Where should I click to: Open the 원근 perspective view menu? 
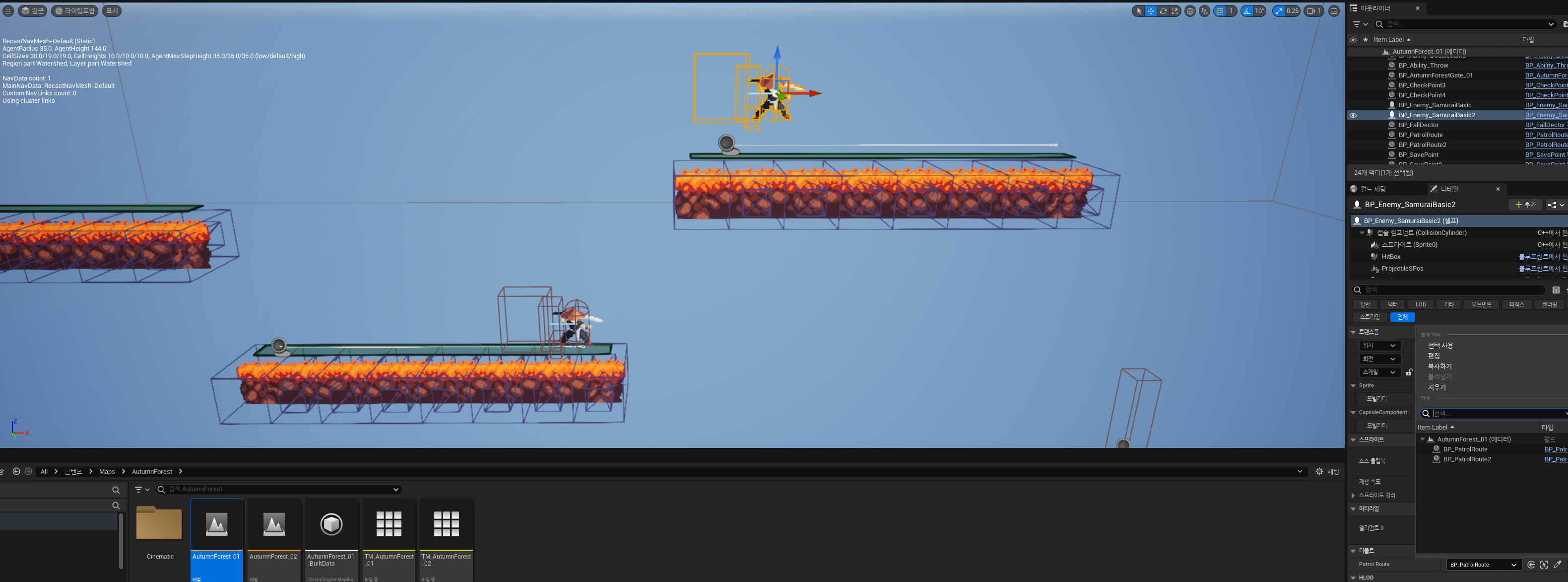click(x=33, y=11)
